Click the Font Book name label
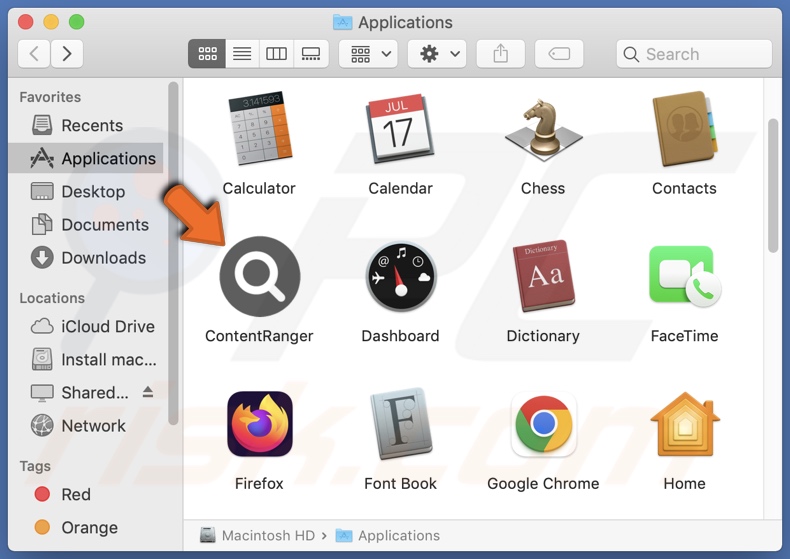This screenshot has height=559, width=790. pos(401,483)
